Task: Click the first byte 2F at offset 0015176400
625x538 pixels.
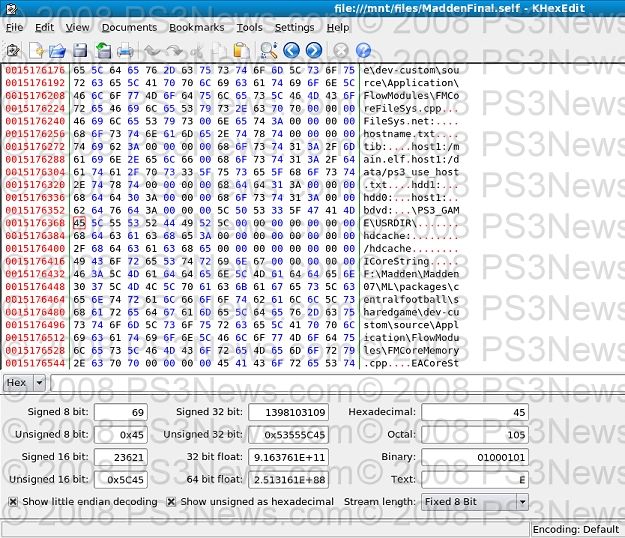Action: pos(79,249)
